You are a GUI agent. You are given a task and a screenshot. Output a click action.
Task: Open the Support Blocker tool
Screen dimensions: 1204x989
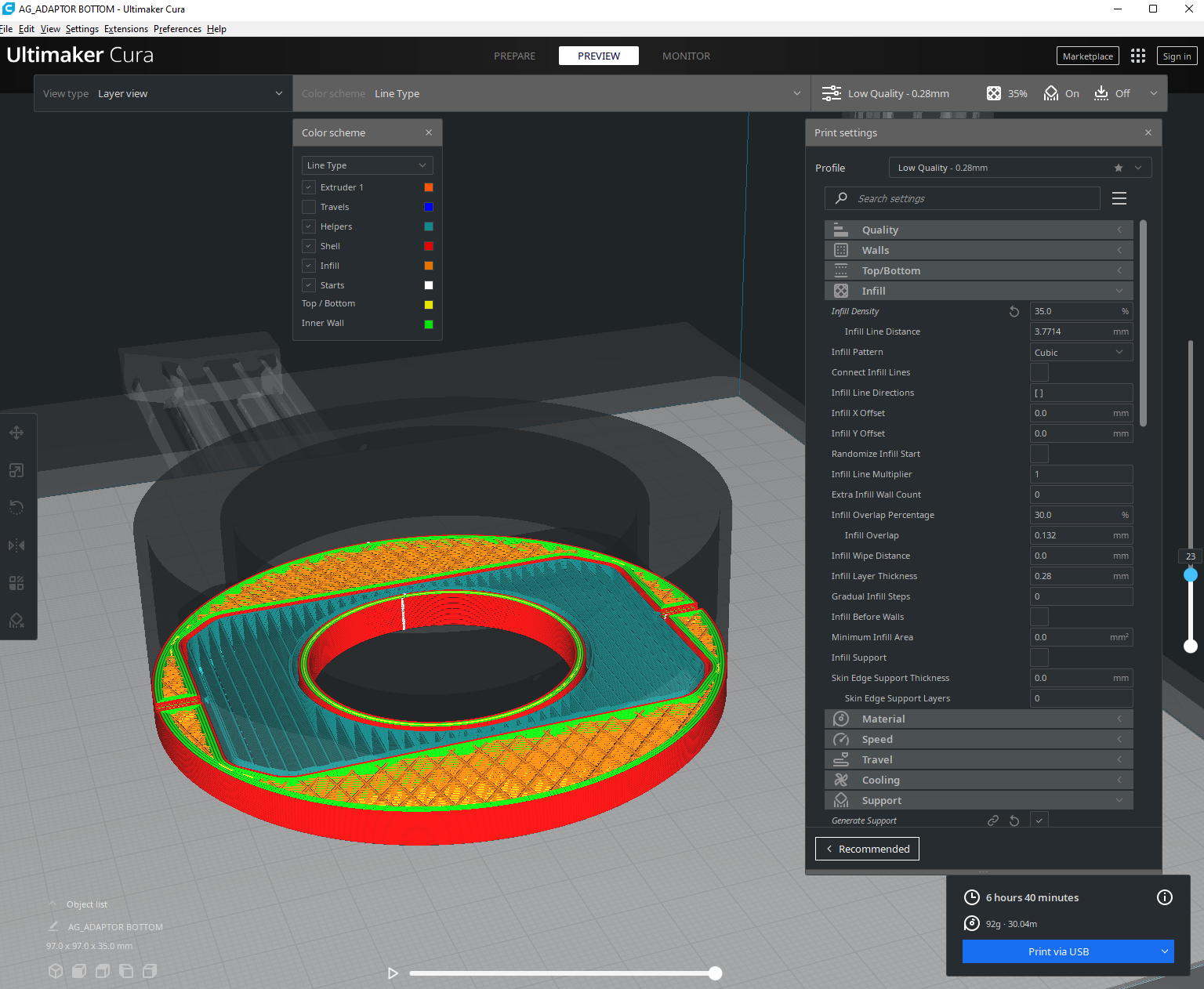coord(16,621)
